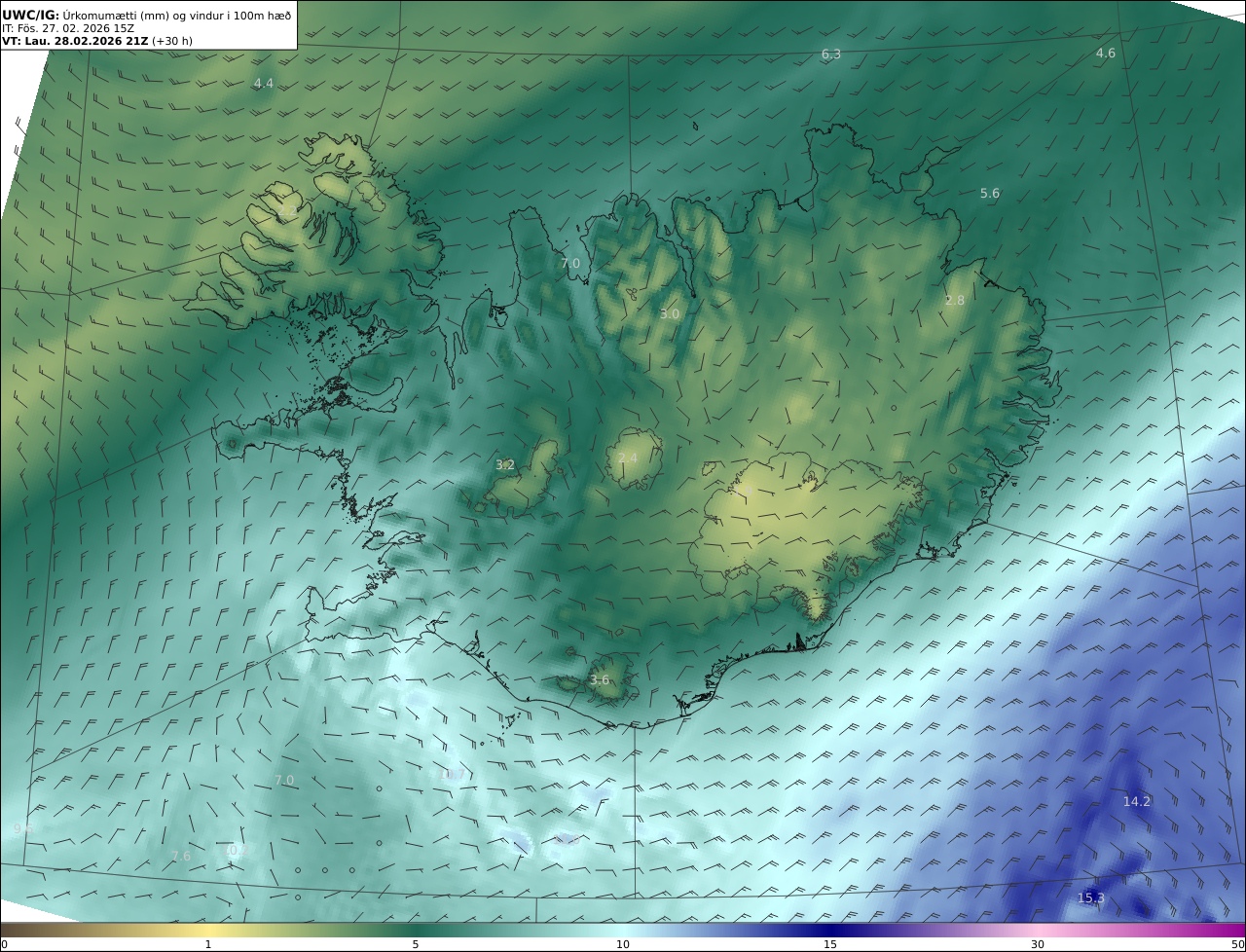
Task: Select the 10.2 value beside the 7.6 label
Action: tap(238, 850)
